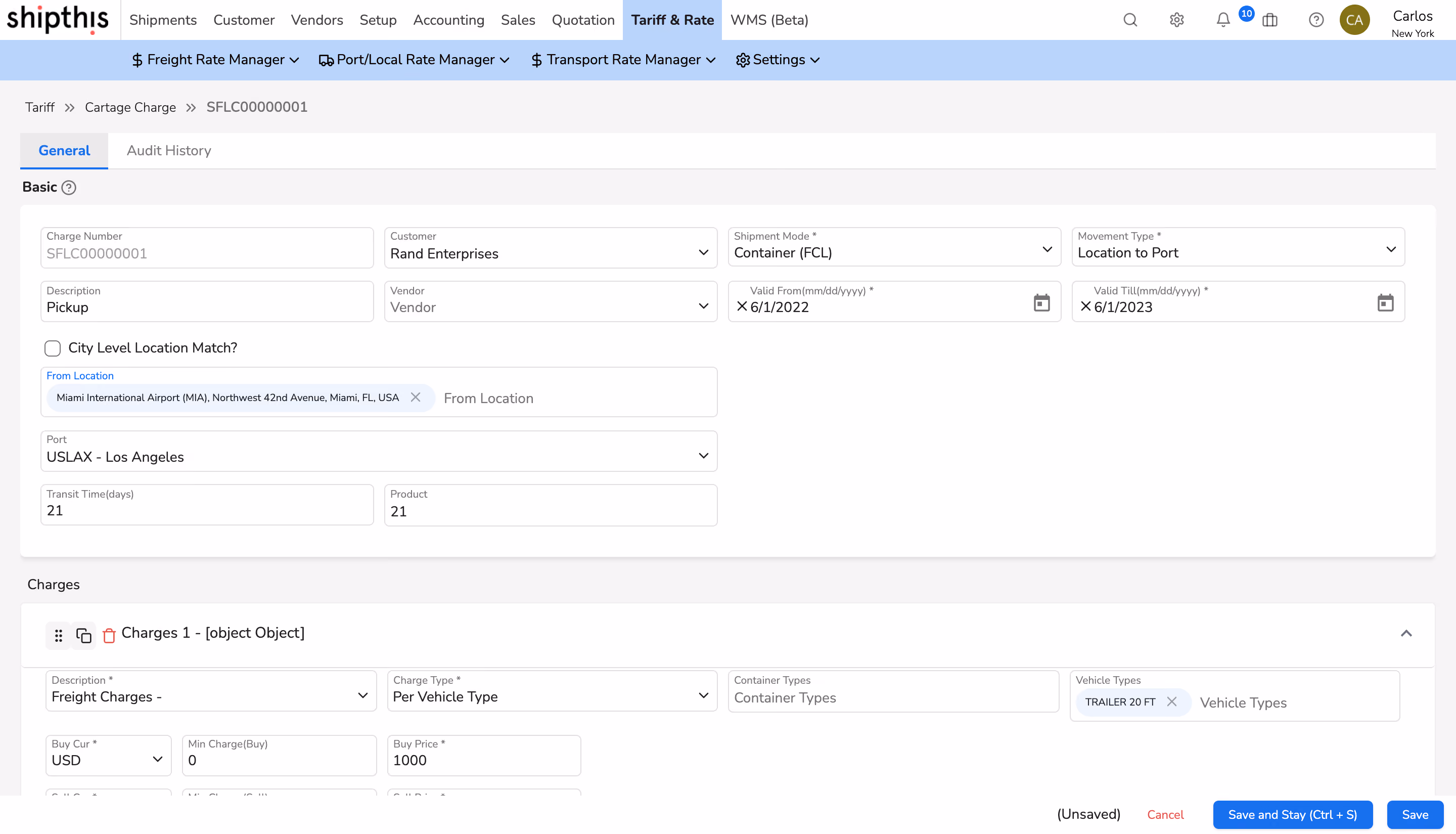Toggle City Level Location Match checkbox
Viewport: 1456px width, 834px height.
click(x=52, y=348)
